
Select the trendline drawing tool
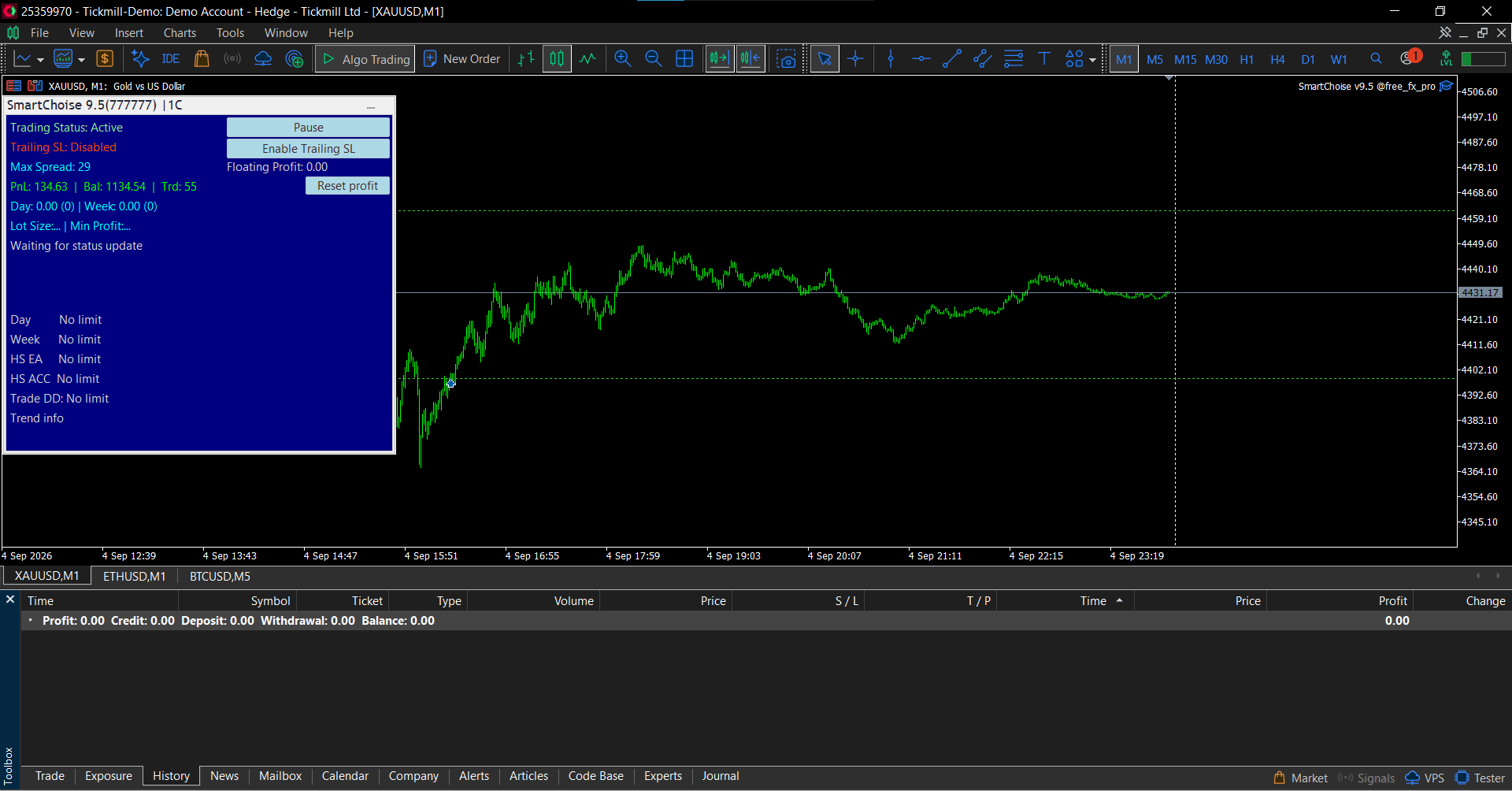pos(952,59)
